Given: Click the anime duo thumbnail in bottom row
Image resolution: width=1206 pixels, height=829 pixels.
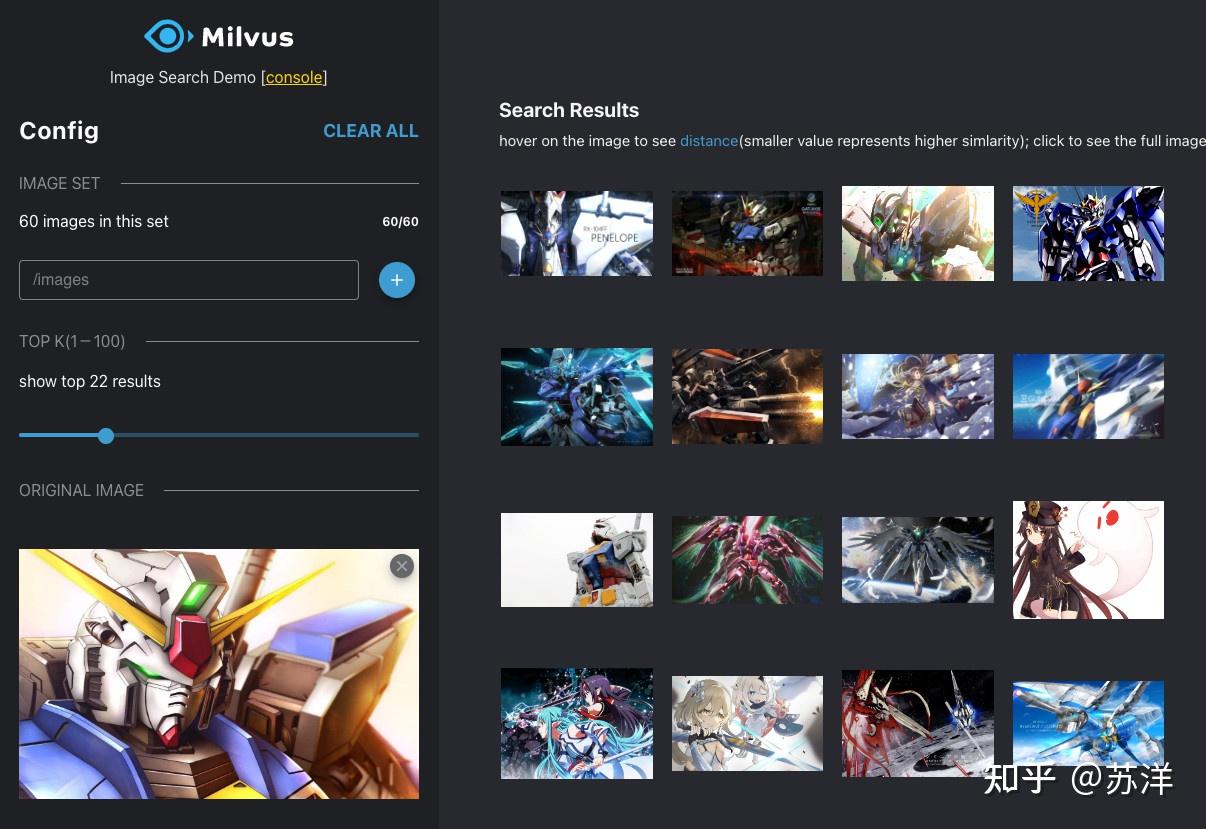Looking at the screenshot, I should point(576,723).
